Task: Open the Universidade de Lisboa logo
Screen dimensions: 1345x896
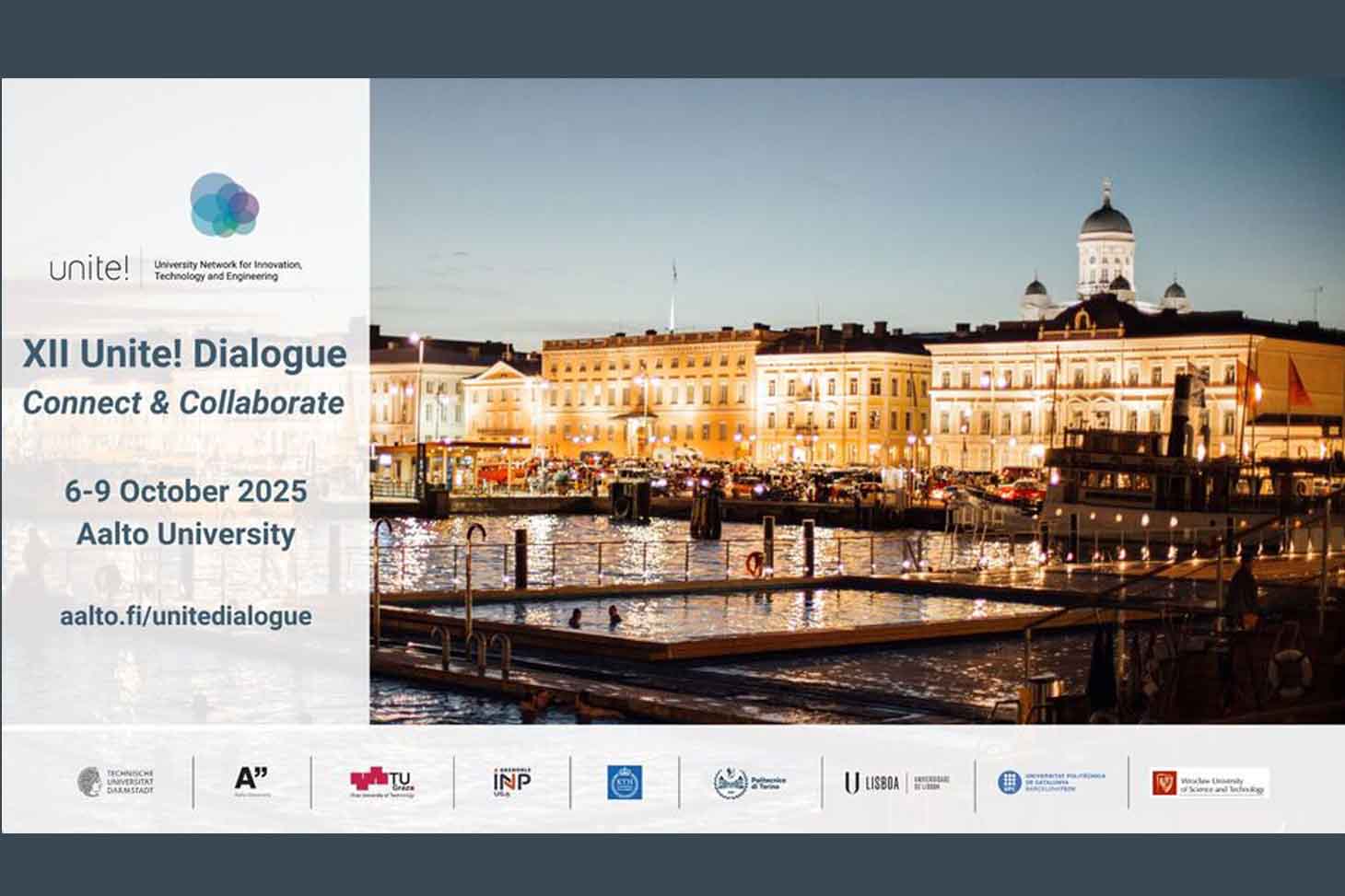Action: click(x=896, y=783)
